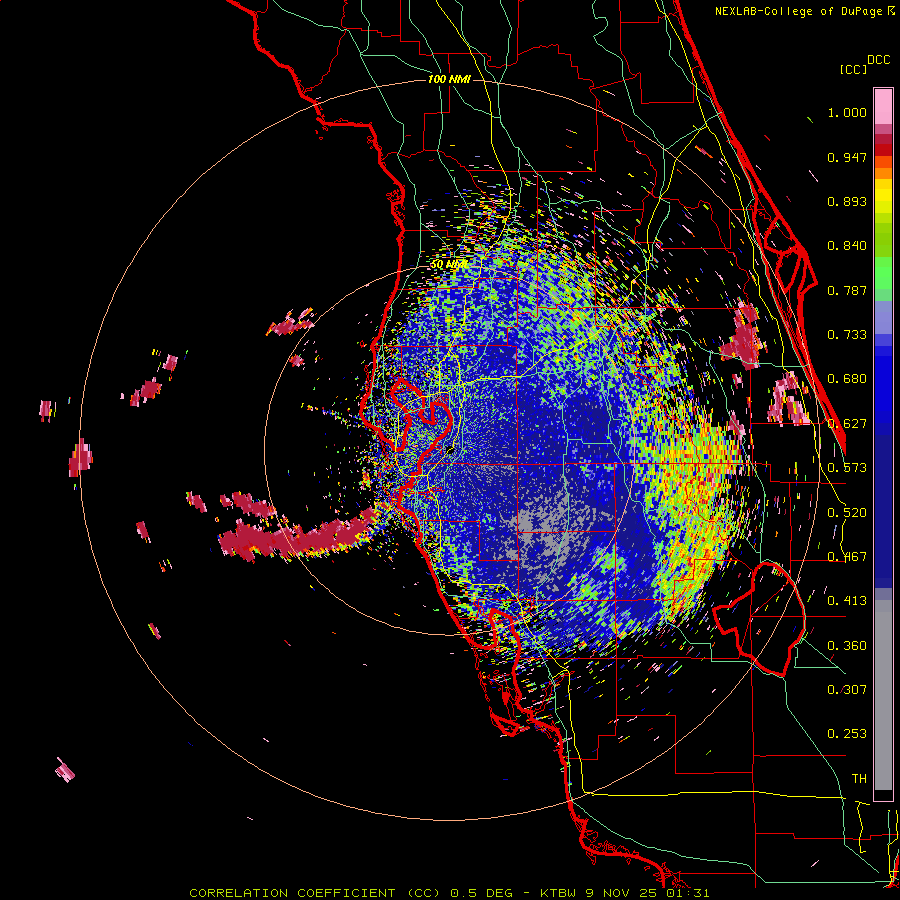Click the TH threshold label on legend
Image resolution: width=900 pixels, height=900 pixels.
pyautogui.click(x=859, y=779)
